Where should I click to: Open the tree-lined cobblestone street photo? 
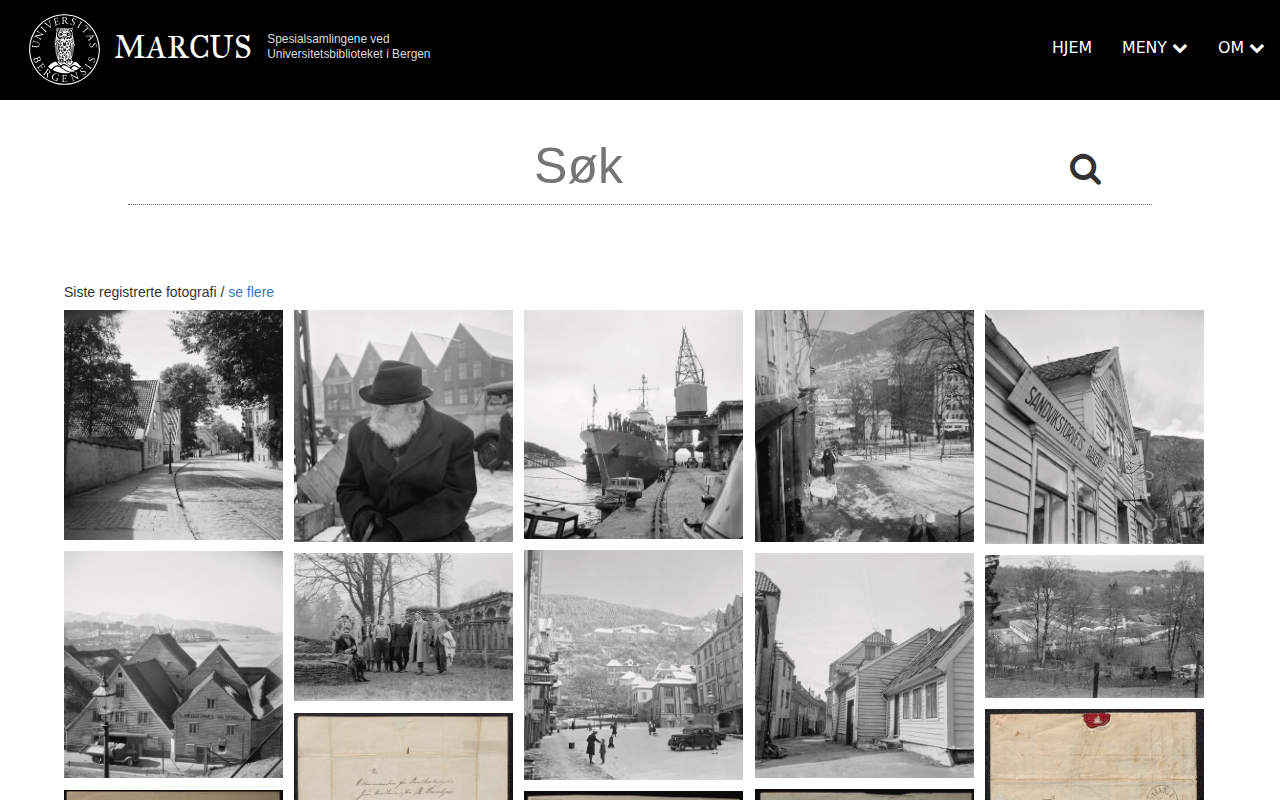(x=173, y=424)
